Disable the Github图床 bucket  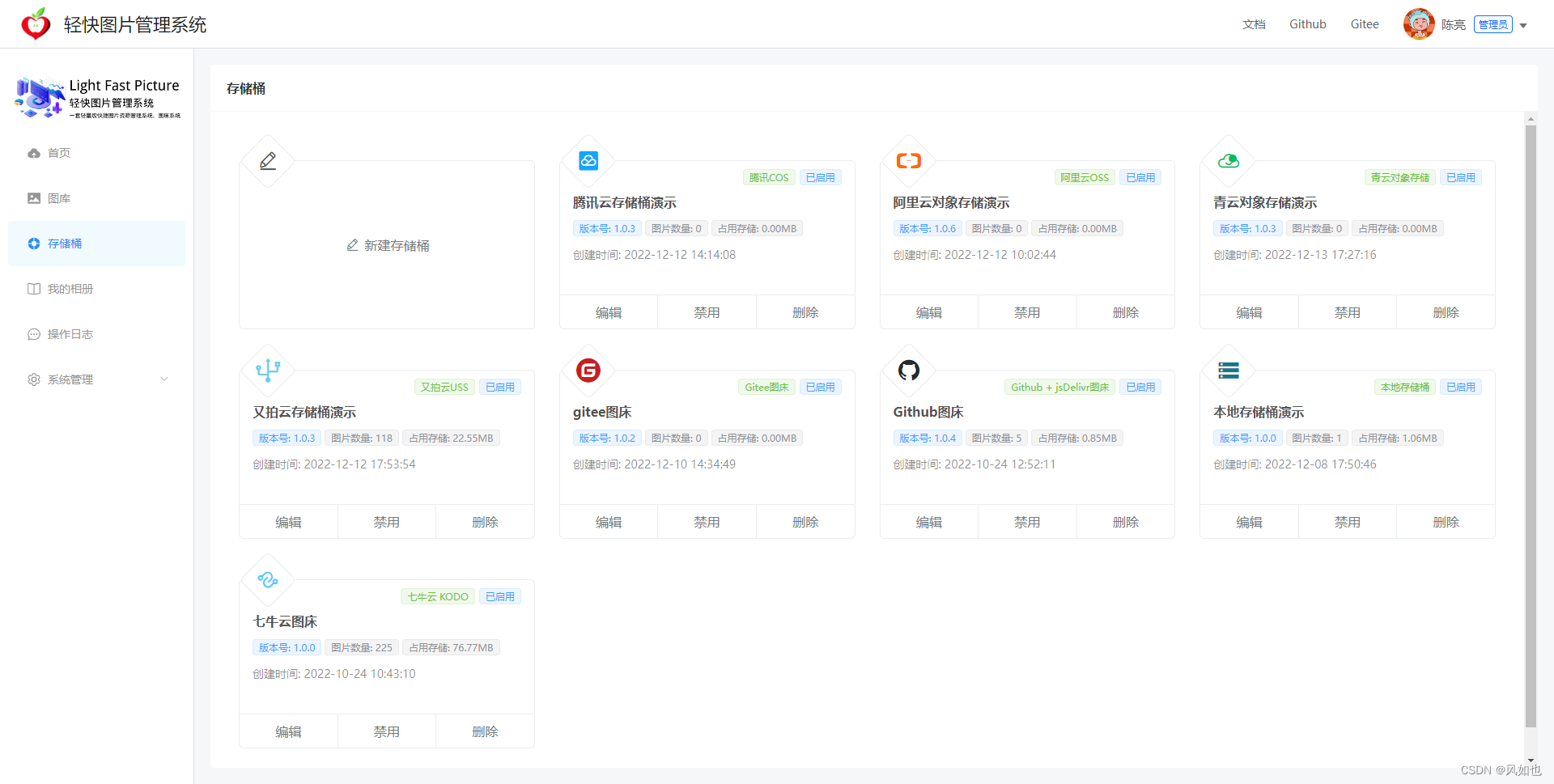click(x=1027, y=522)
